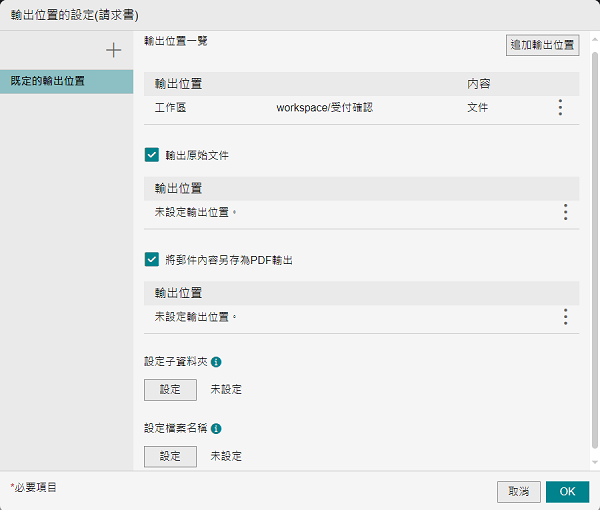The height and width of the screenshot is (510, 600).
Task: Click the info icon beside 設定檔案名稱
Action: (216, 428)
